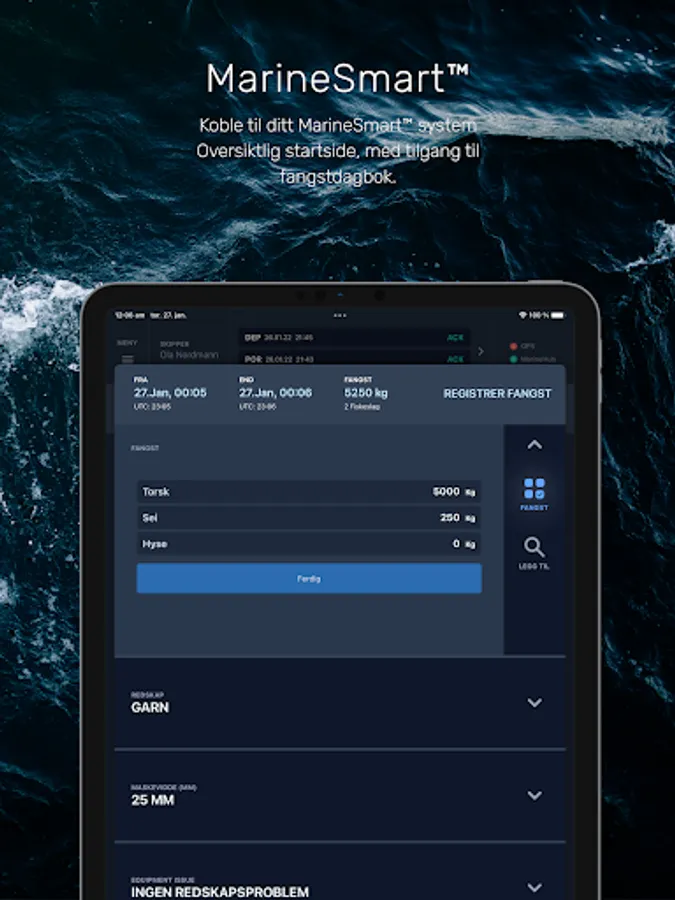
Task: Edit the Hyse catch weight field
Action: click(309, 544)
